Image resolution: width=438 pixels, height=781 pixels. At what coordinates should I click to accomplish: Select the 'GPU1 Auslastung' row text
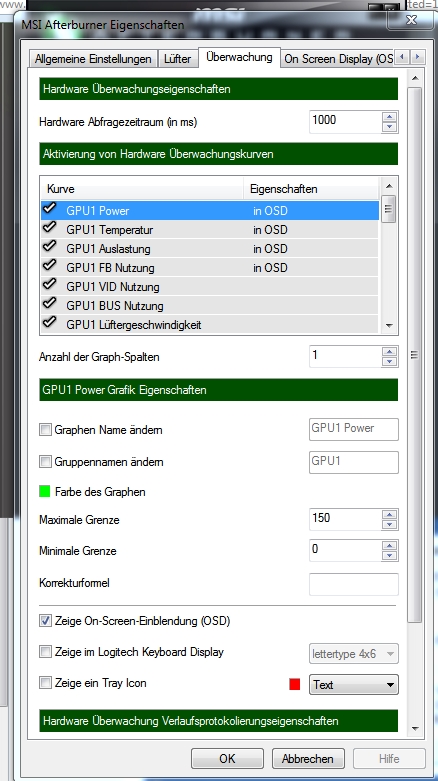(x=108, y=249)
